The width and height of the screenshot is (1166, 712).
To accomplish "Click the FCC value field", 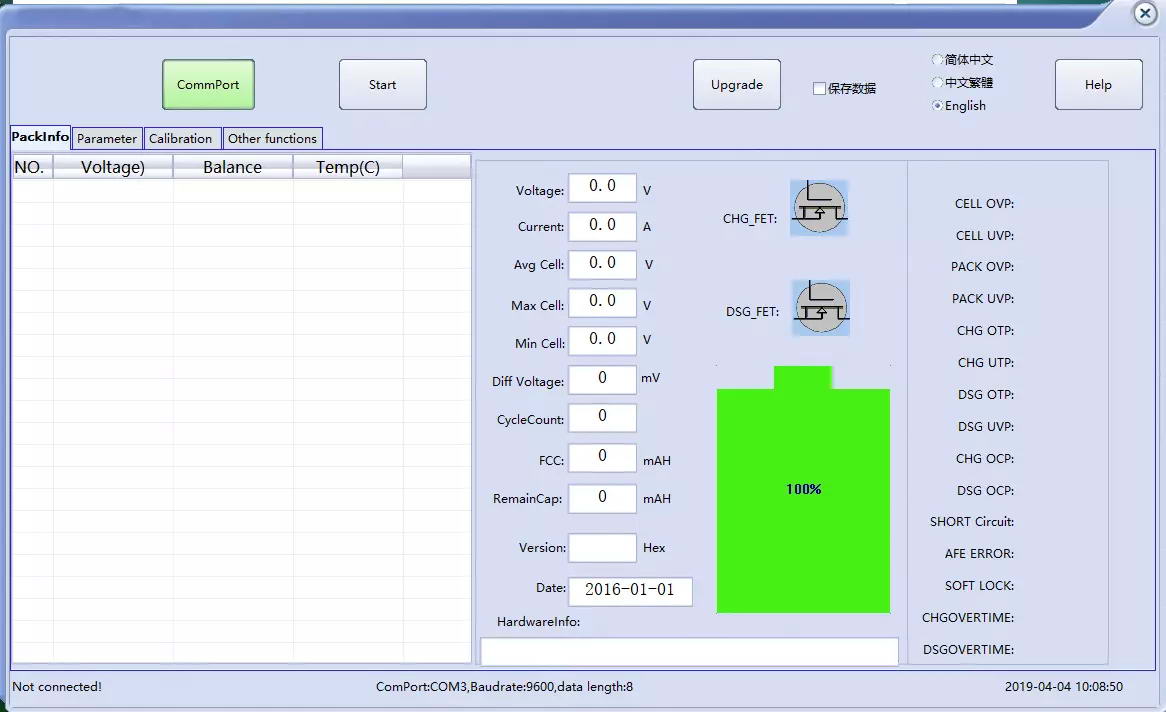I will 602,458.
